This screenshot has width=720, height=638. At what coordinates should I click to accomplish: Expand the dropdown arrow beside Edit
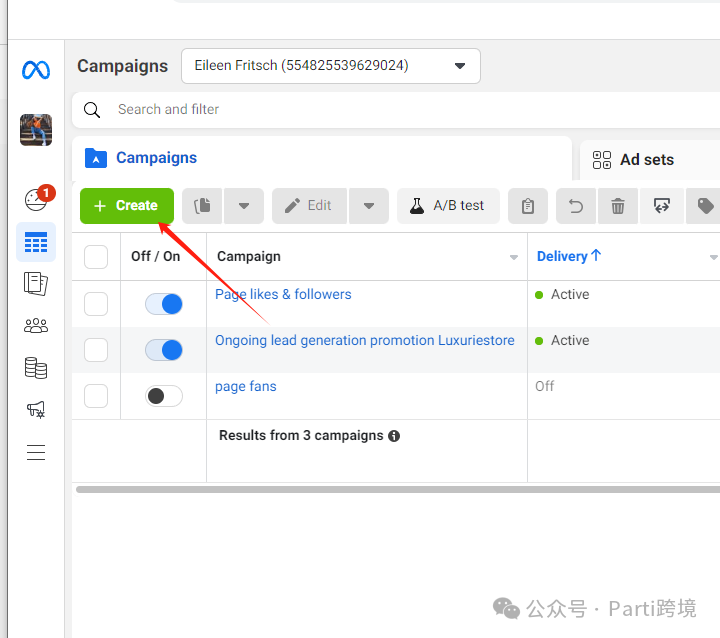(369, 206)
